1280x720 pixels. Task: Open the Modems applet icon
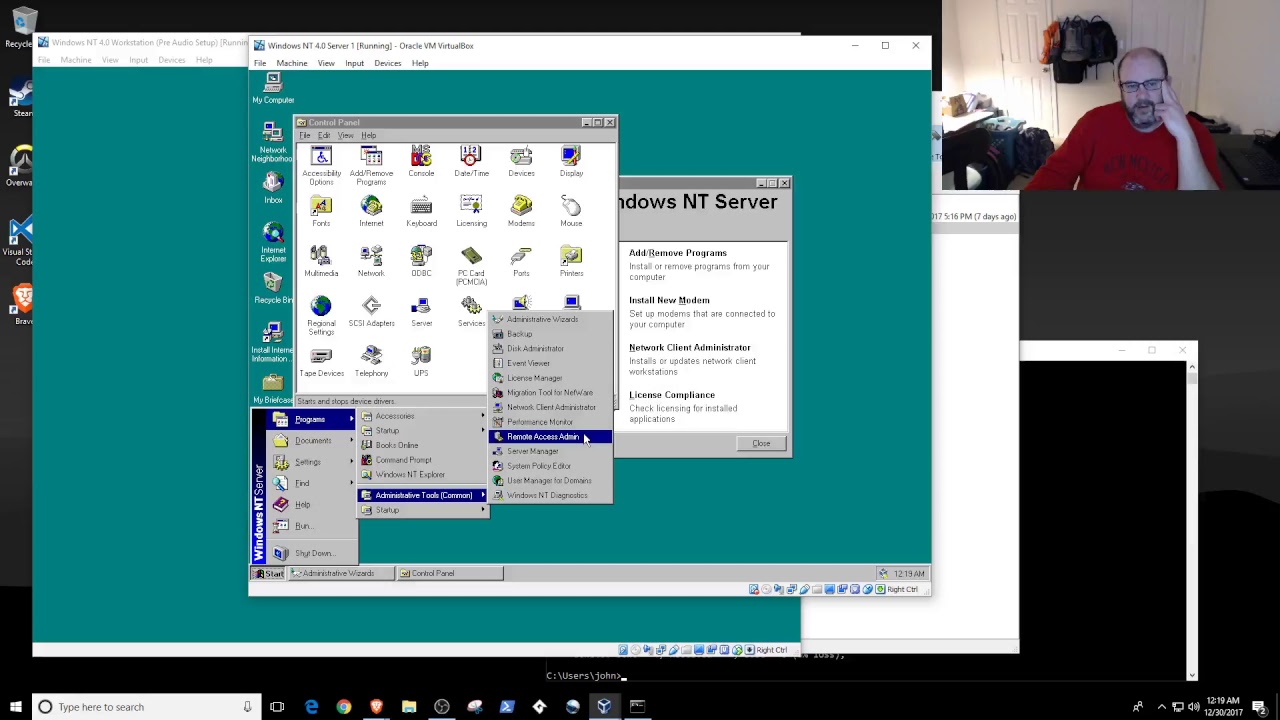point(521,211)
